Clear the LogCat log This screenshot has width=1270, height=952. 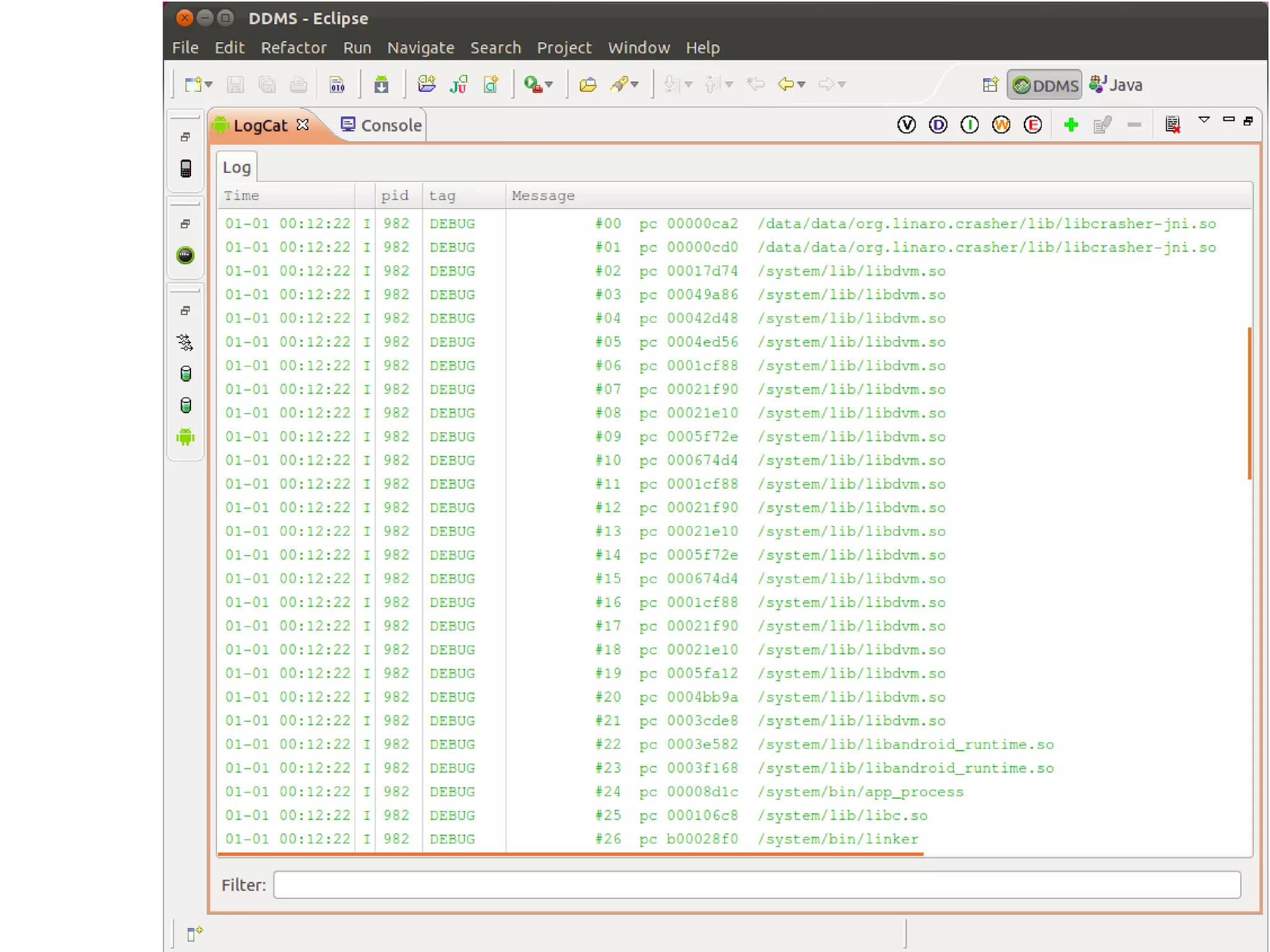(1172, 125)
